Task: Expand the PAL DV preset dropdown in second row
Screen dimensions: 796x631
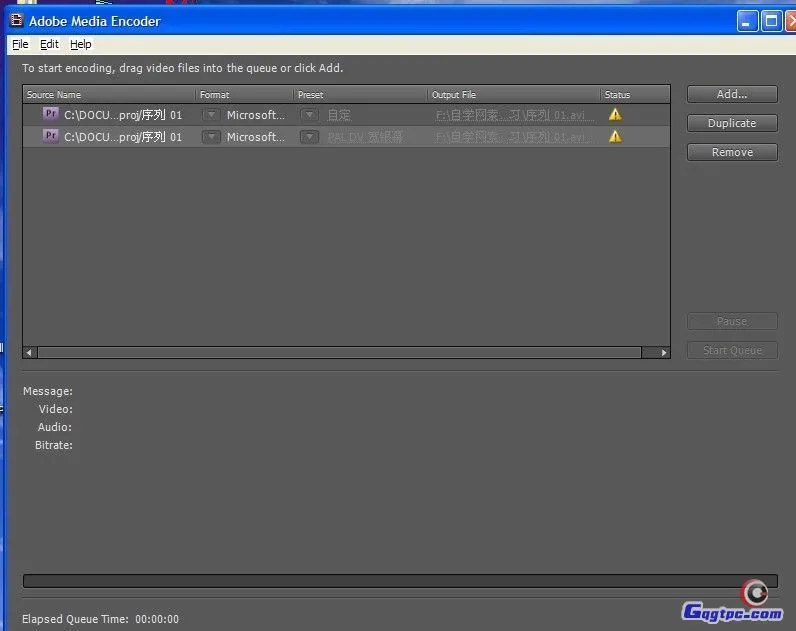Action: [310, 137]
